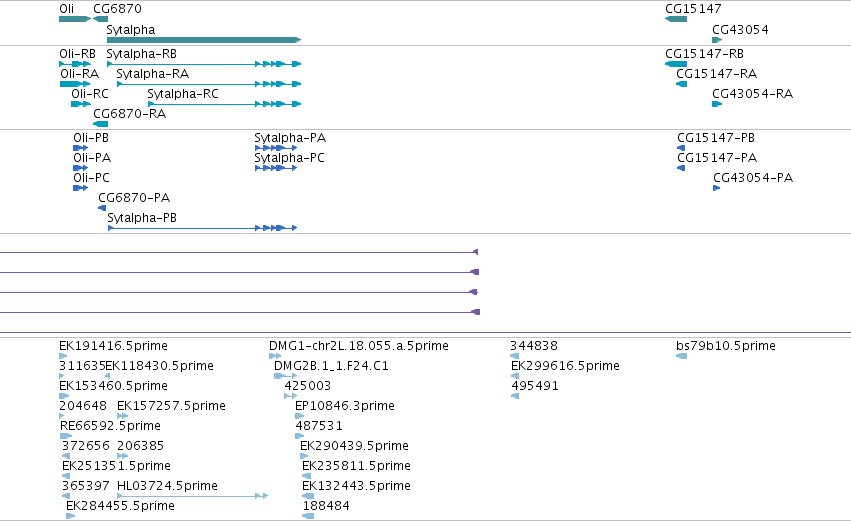
Task: Click the CG15147-PB protein arrow
Action: (x=681, y=148)
